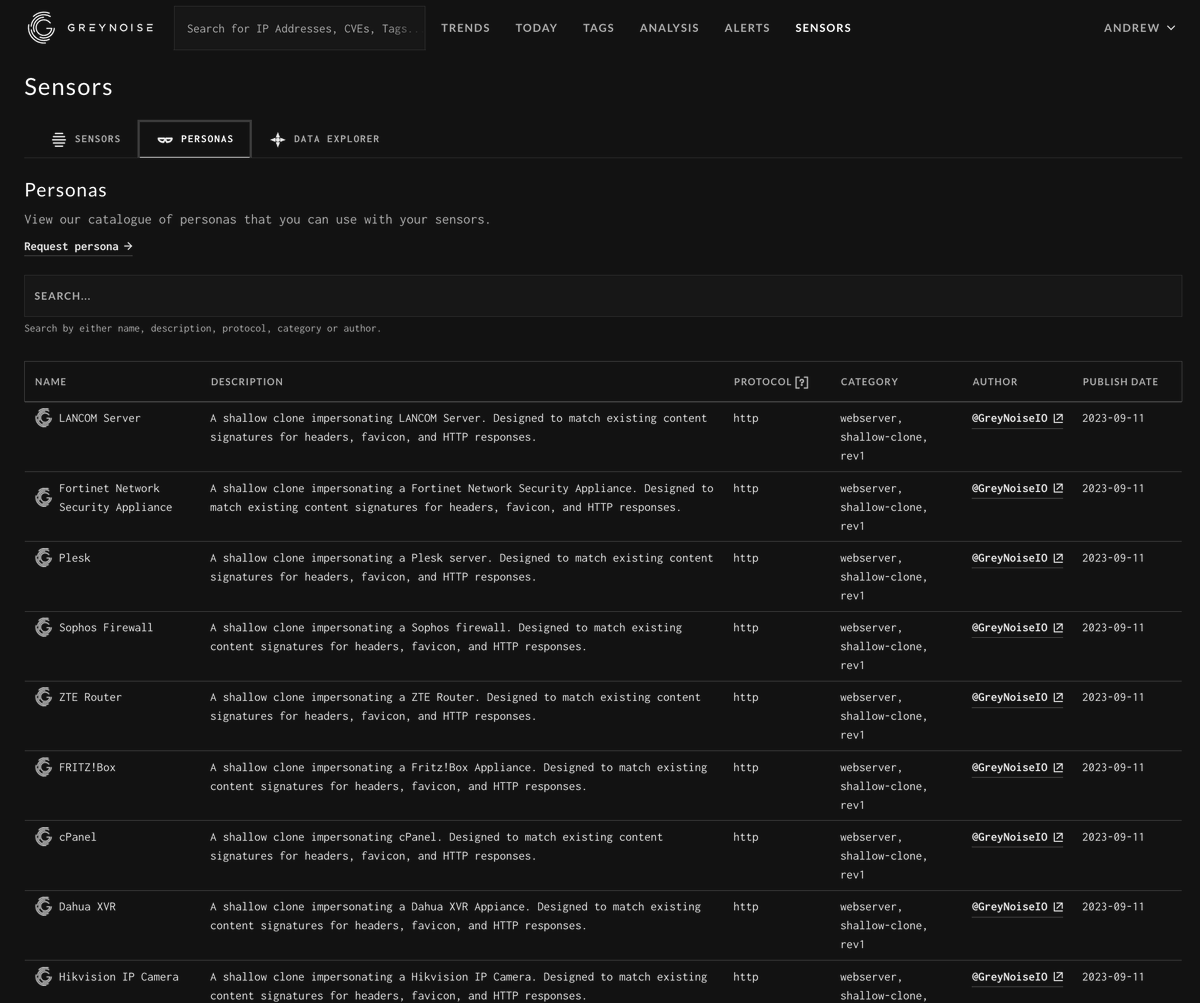
Task: Click the GreyNoise logo icon
Action: tap(41, 28)
